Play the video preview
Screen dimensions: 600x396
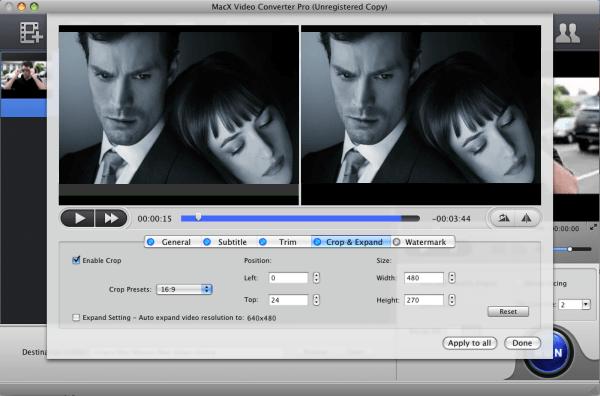point(78,218)
